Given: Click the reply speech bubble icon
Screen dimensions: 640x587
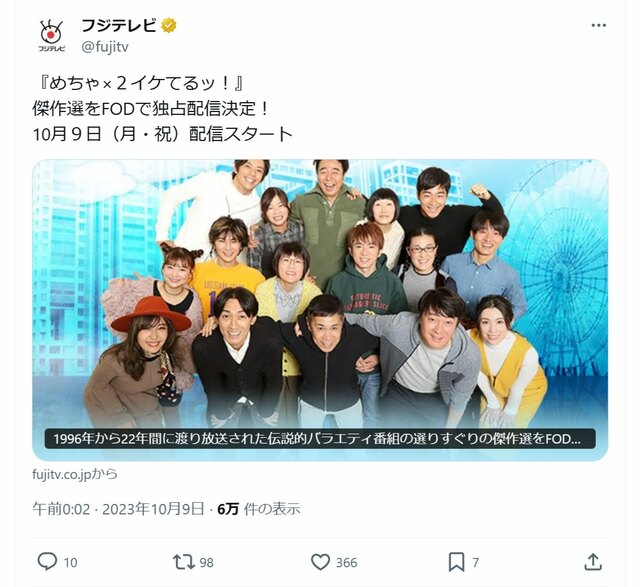Looking at the screenshot, I should click(x=47, y=562).
